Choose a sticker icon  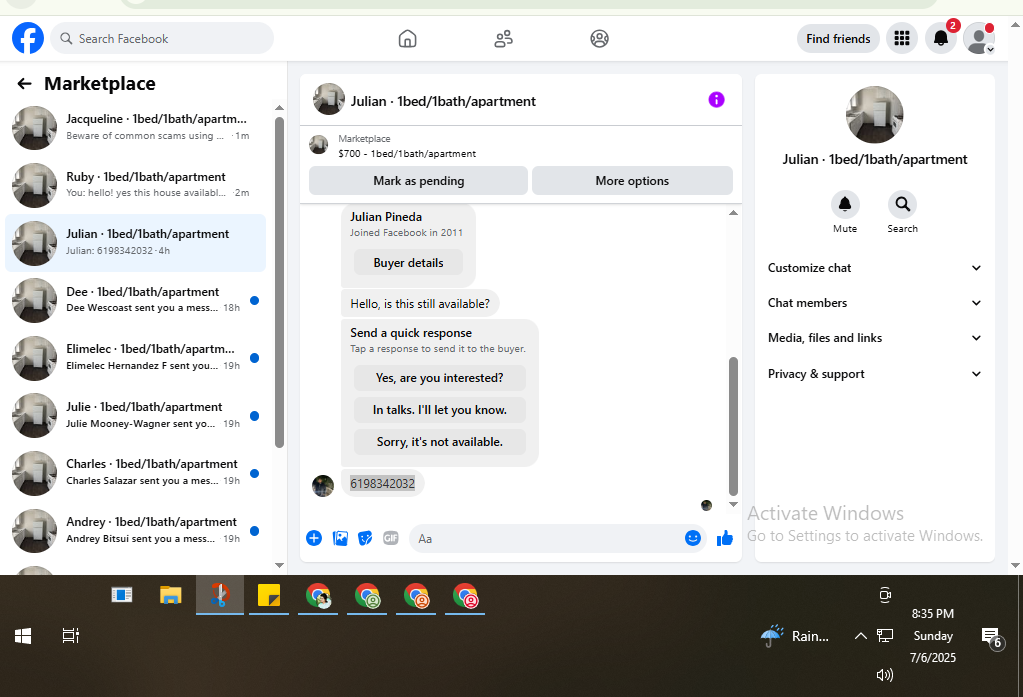coord(365,538)
